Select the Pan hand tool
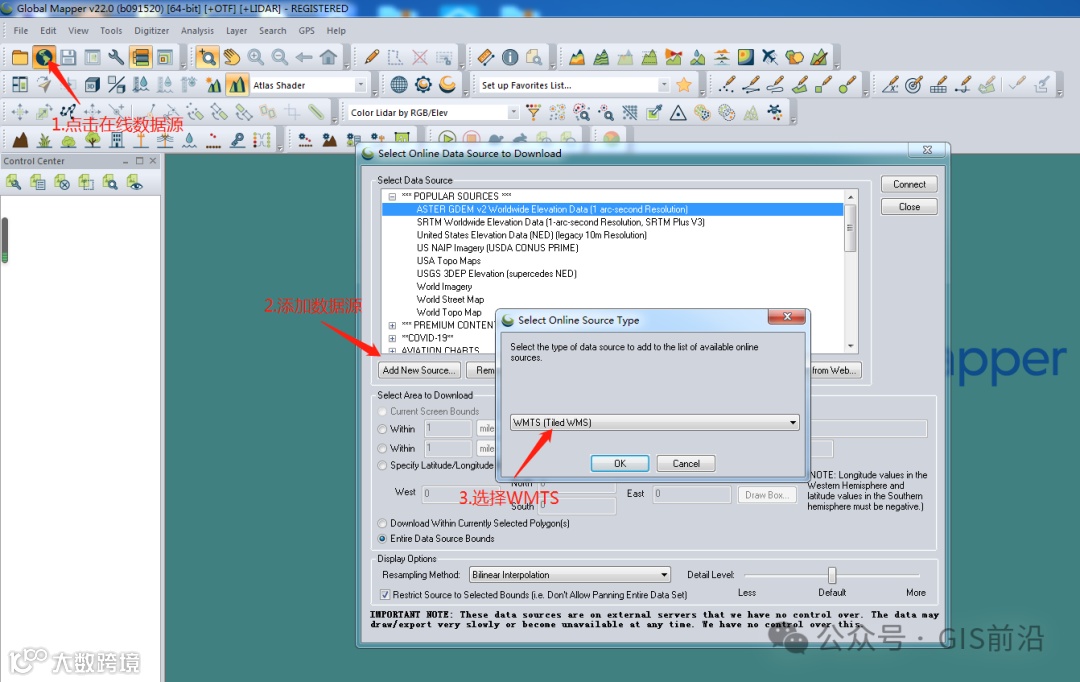 [x=231, y=57]
